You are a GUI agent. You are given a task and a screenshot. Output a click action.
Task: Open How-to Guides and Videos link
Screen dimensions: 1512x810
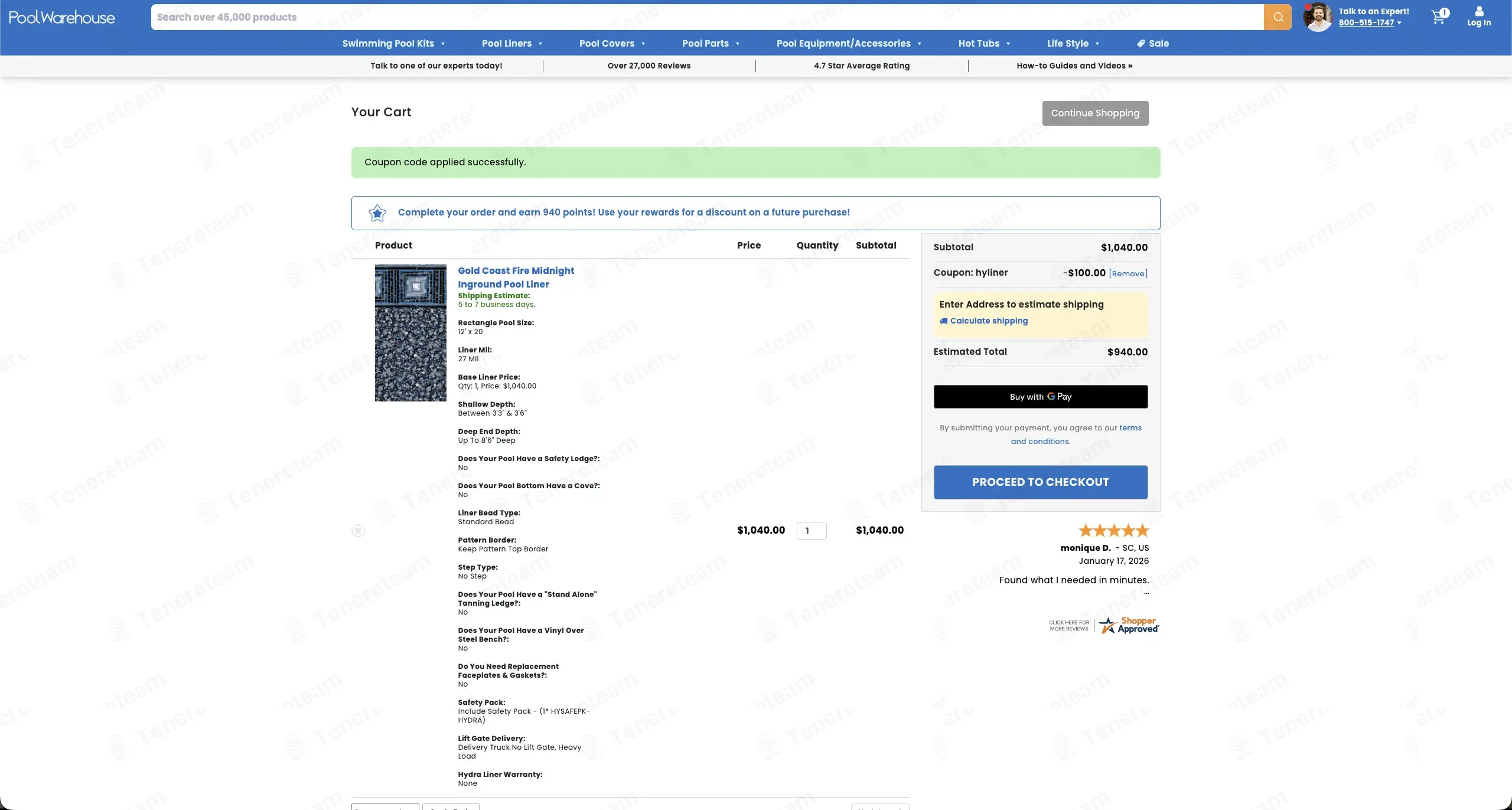coord(1074,66)
